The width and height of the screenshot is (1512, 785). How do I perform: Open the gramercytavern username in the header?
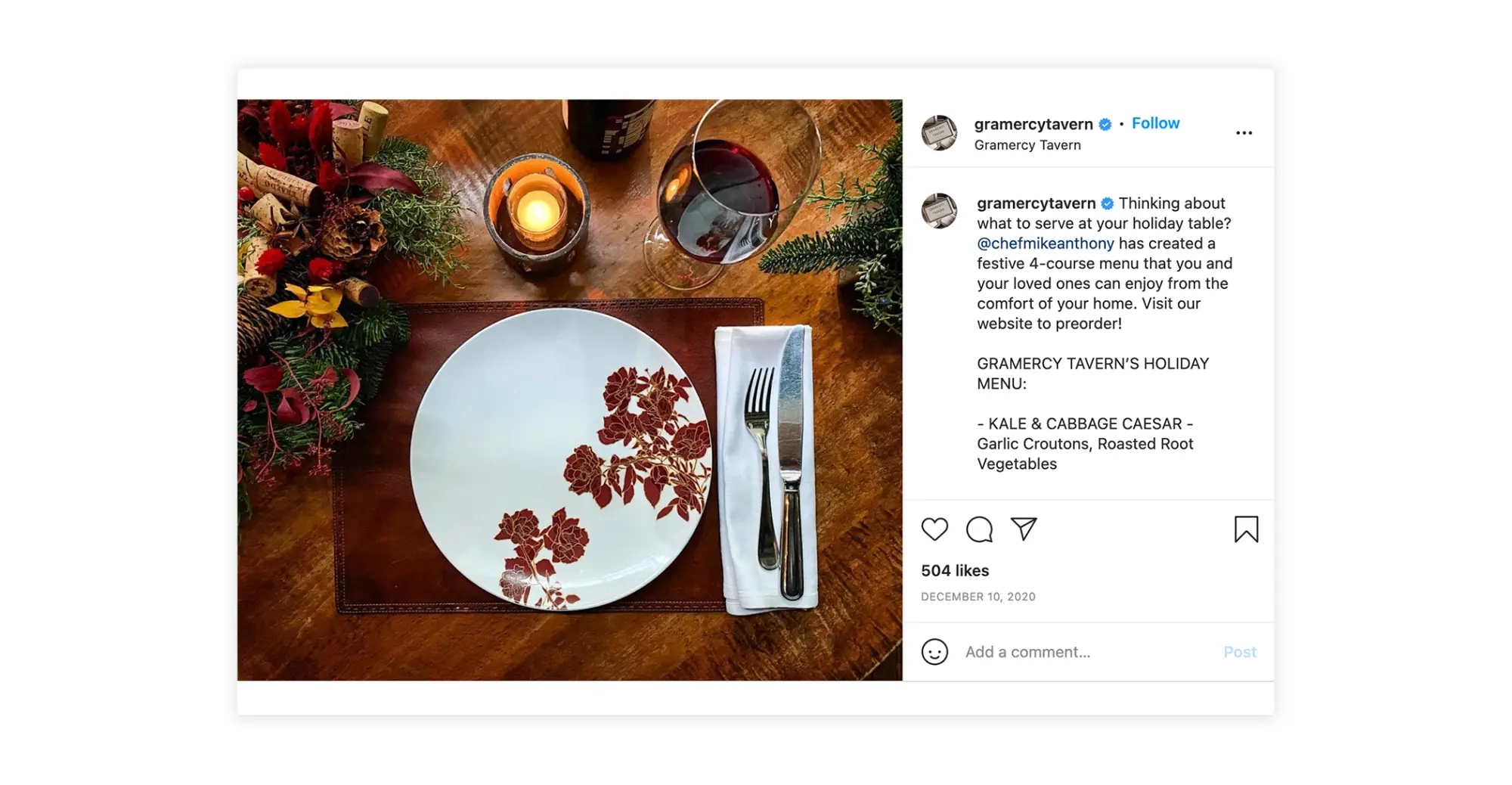(x=1033, y=123)
